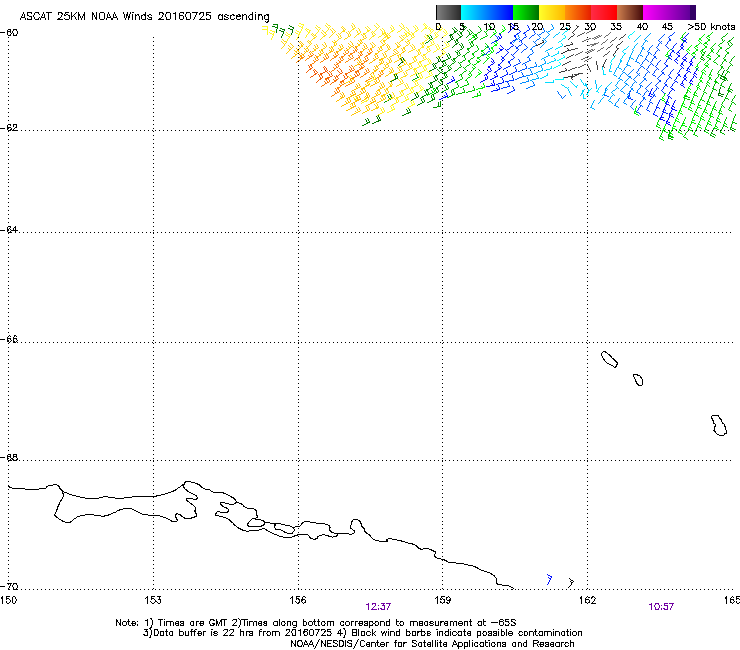Image resolution: width=740 pixels, height=650 pixels.
Task: Click the magenta 40-45 knots legend segment
Action: pos(656,12)
